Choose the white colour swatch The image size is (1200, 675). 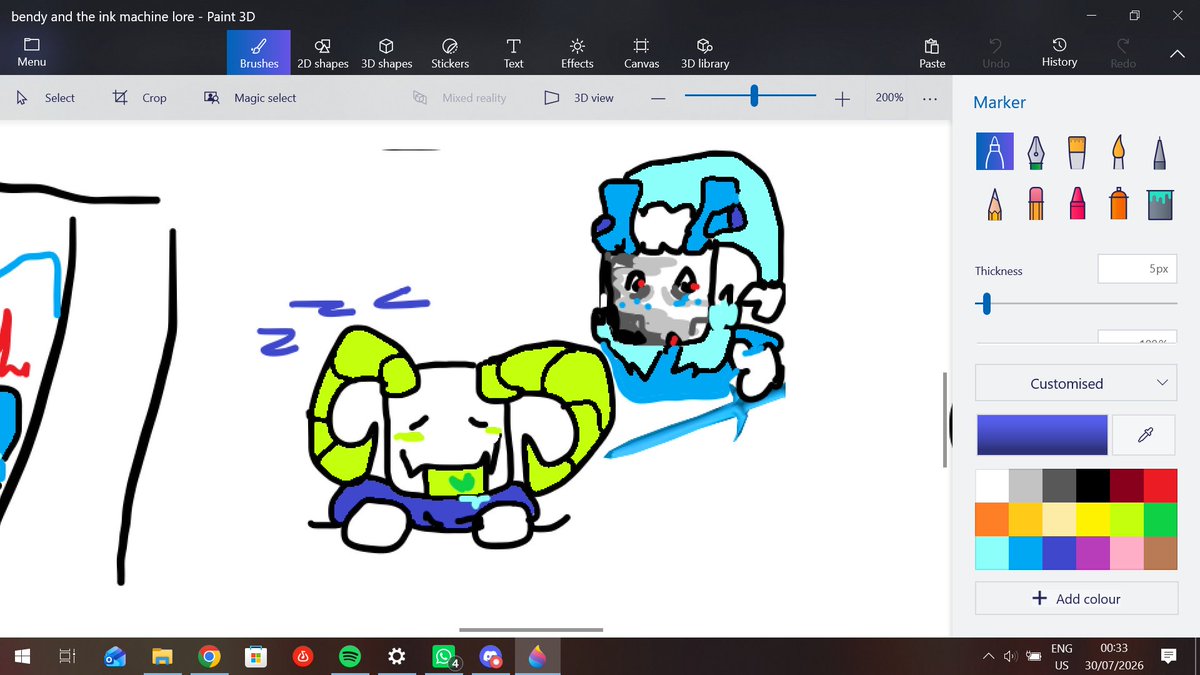tap(992, 485)
